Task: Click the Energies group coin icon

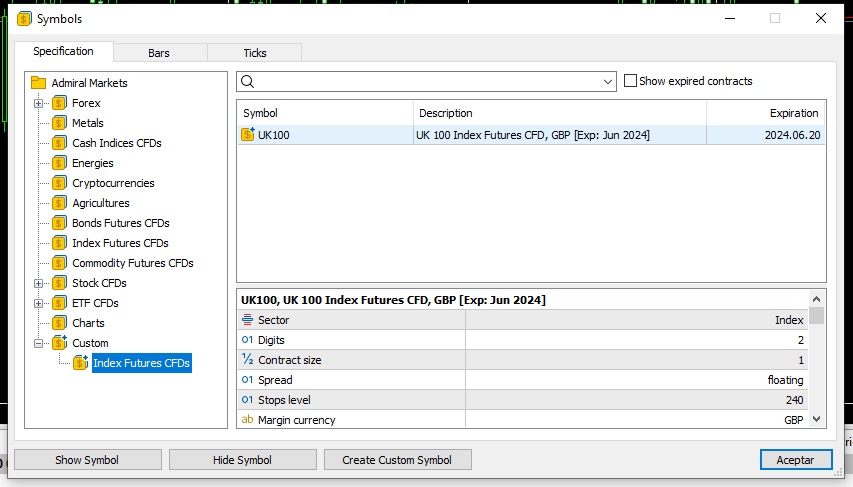Action: [59, 163]
